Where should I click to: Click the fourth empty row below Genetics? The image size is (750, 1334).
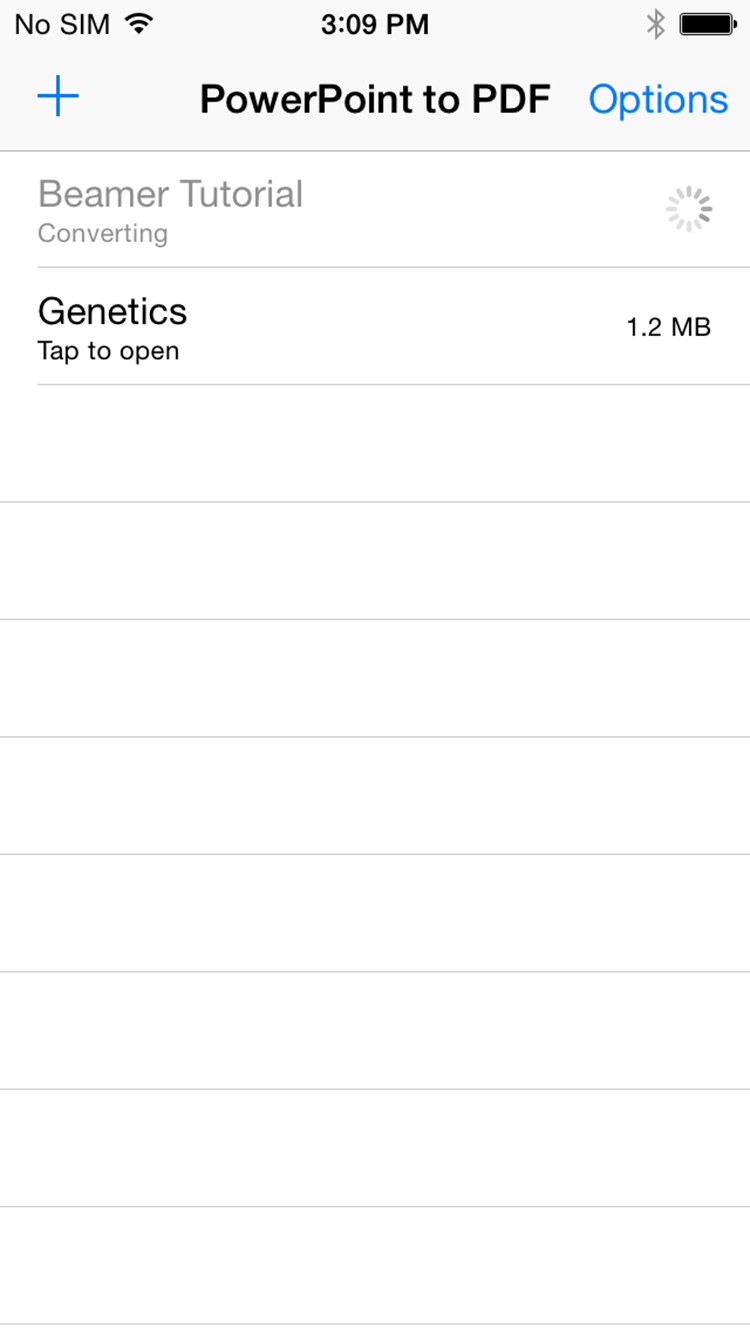[375, 796]
